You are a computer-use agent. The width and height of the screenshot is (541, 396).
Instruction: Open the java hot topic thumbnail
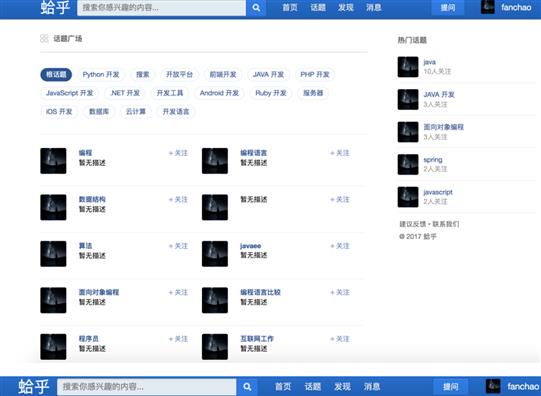pos(408,67)
